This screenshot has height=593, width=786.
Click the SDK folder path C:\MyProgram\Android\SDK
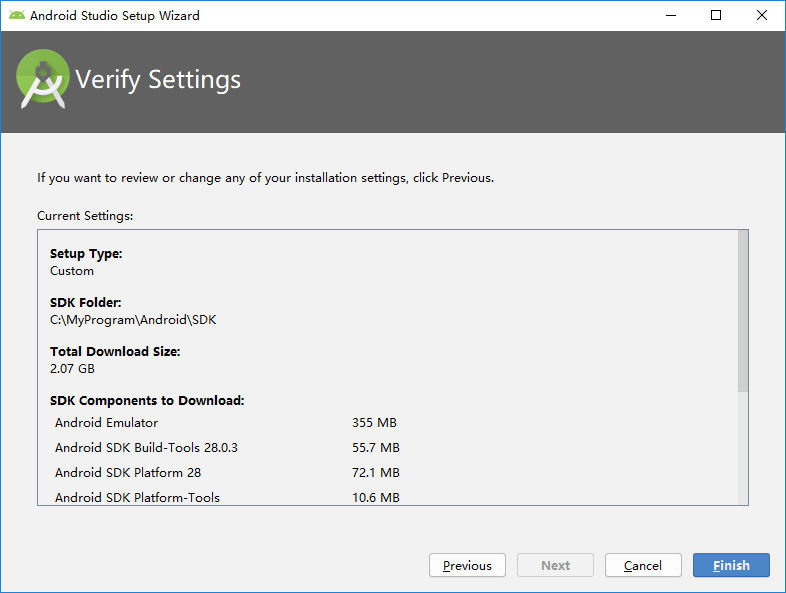point(133,320)
